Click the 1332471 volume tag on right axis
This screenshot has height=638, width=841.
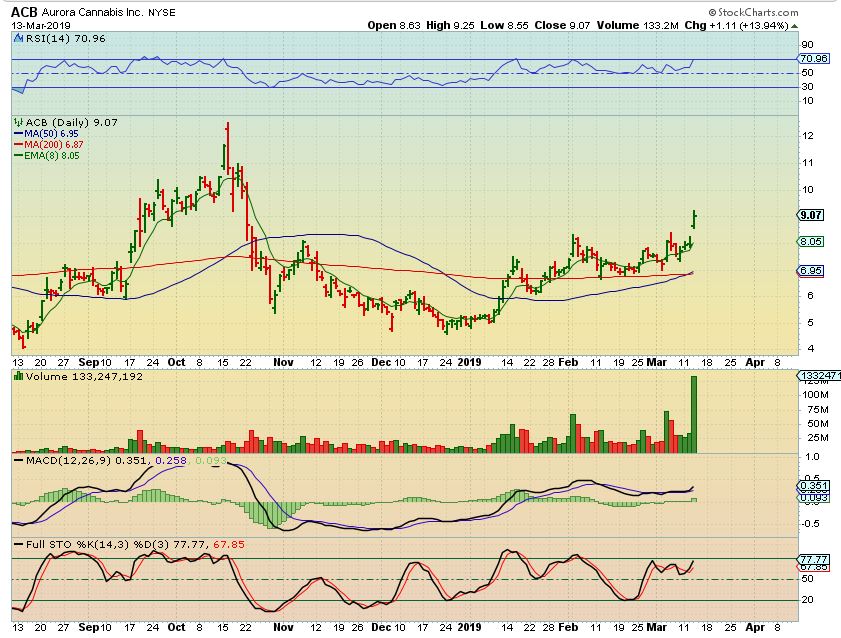click(819, 376)
